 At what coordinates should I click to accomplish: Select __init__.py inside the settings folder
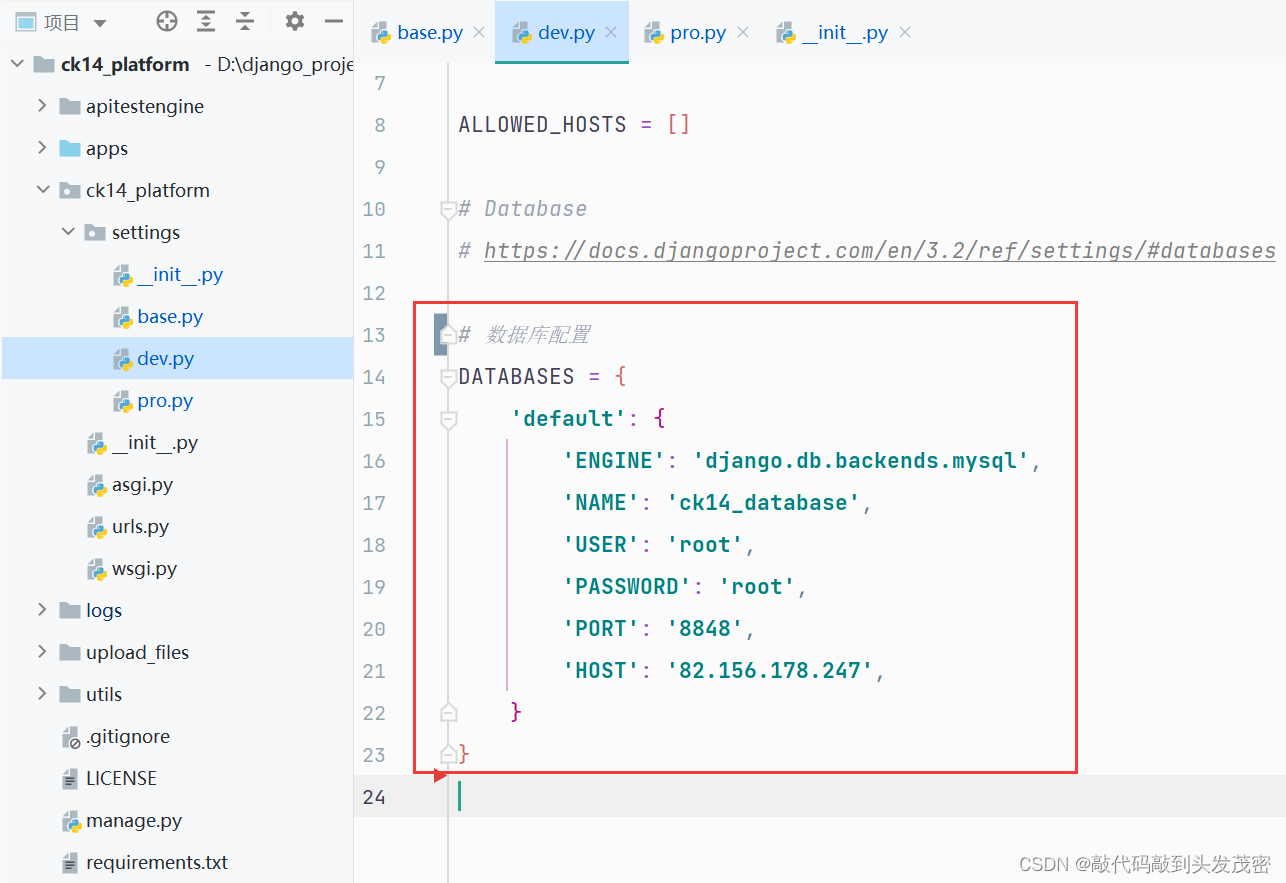coord(180,274)
